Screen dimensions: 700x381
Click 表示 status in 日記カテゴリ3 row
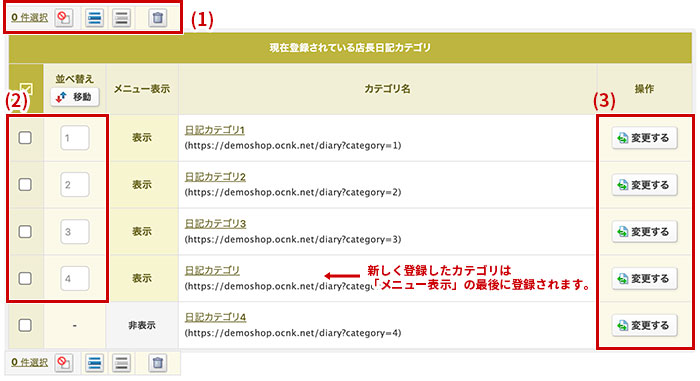(x=142, y=232)
